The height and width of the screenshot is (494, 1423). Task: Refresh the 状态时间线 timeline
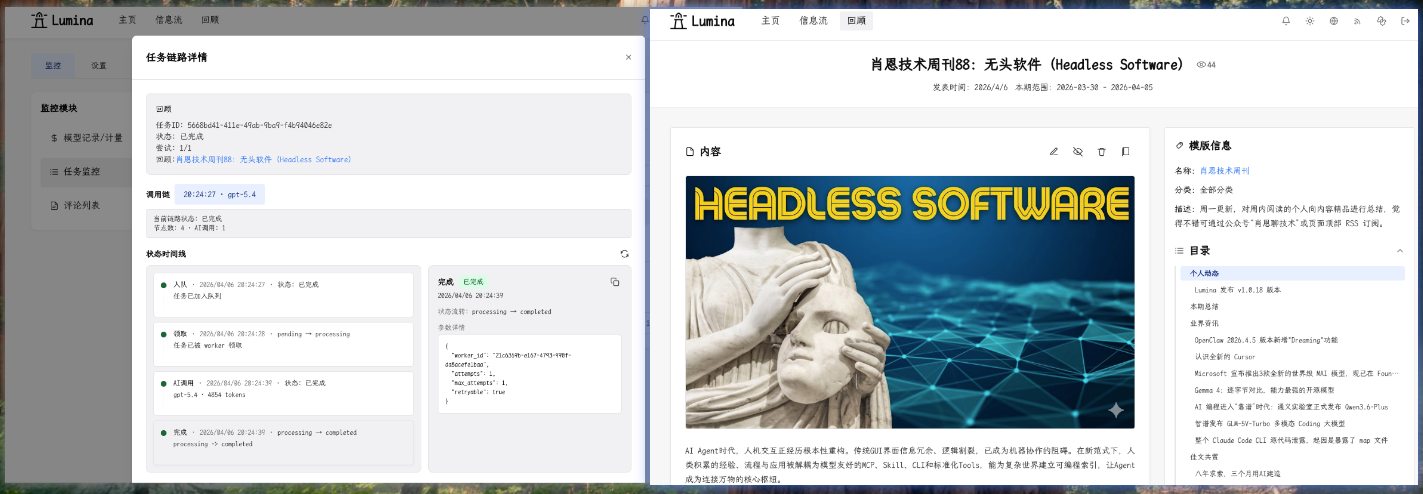[625, 254]
